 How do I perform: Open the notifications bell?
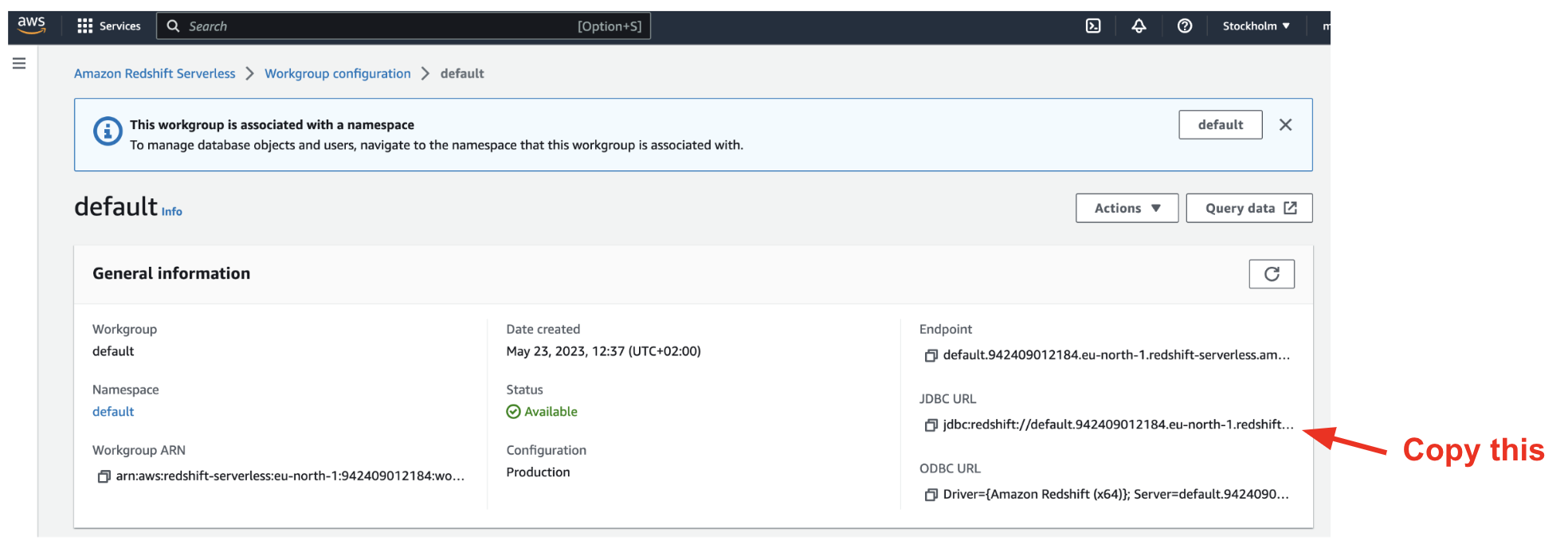point(1139,26)
